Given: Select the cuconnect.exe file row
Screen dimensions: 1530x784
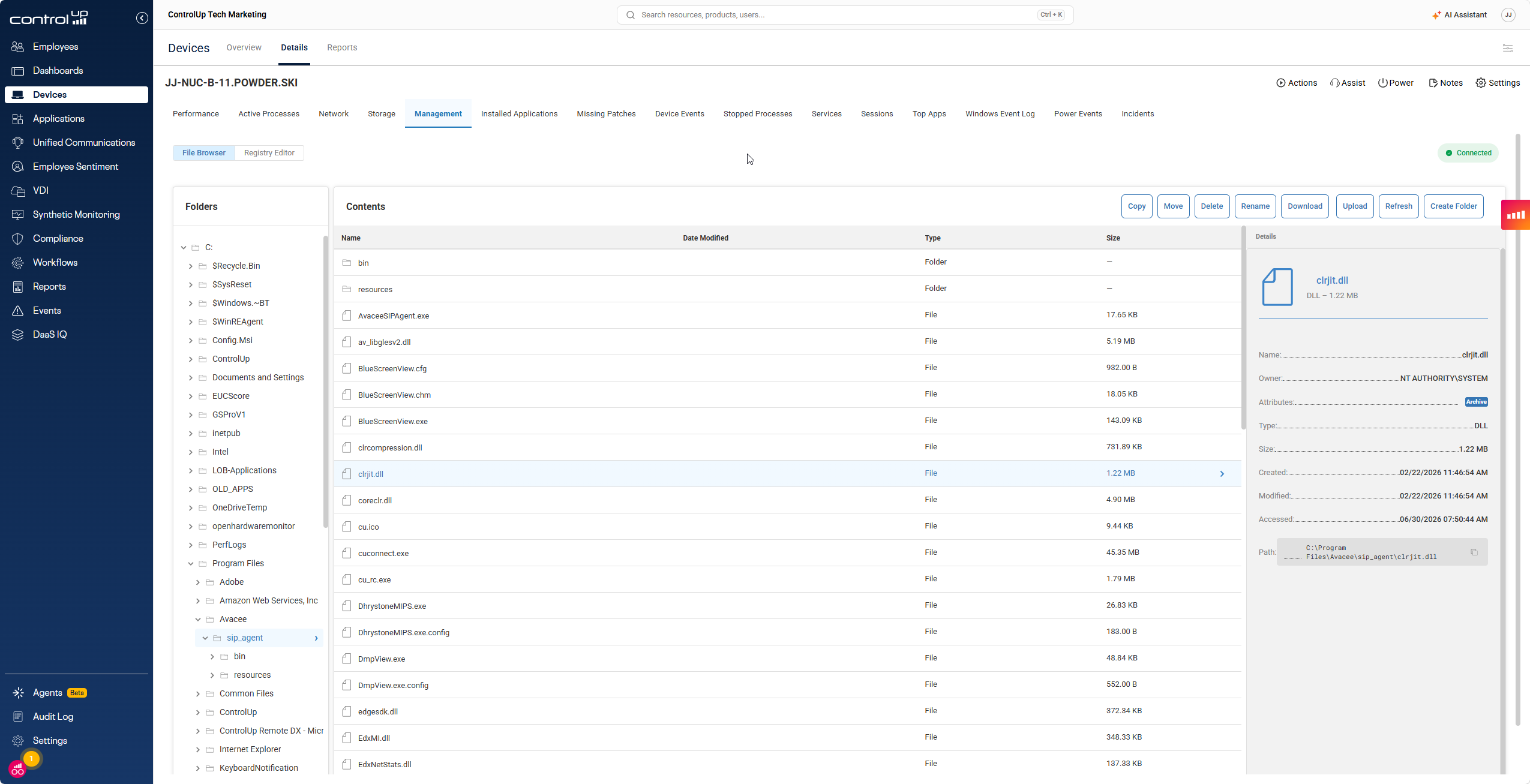Looking at the screenshot, I should click(x=787, y=553).
